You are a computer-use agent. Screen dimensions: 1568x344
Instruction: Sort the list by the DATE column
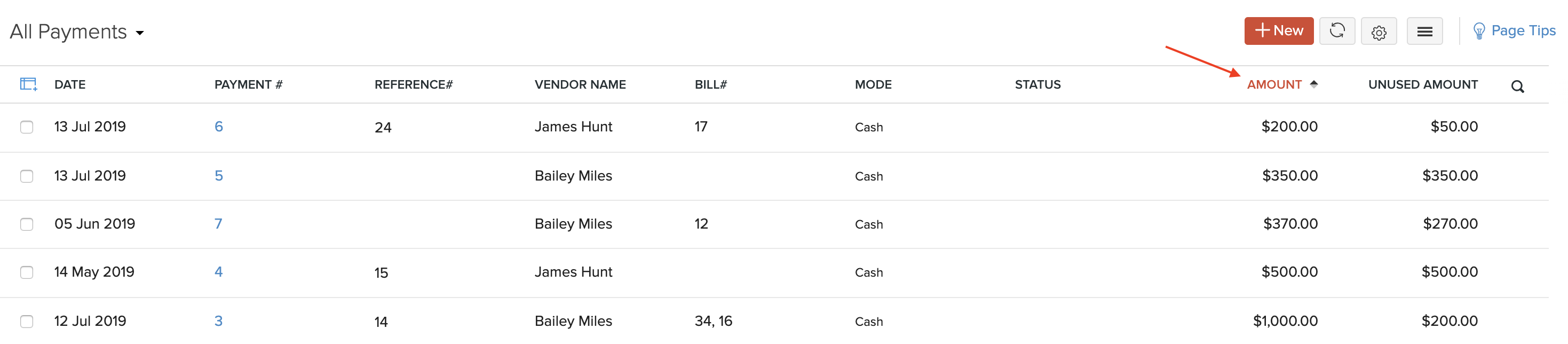[69, 84]
